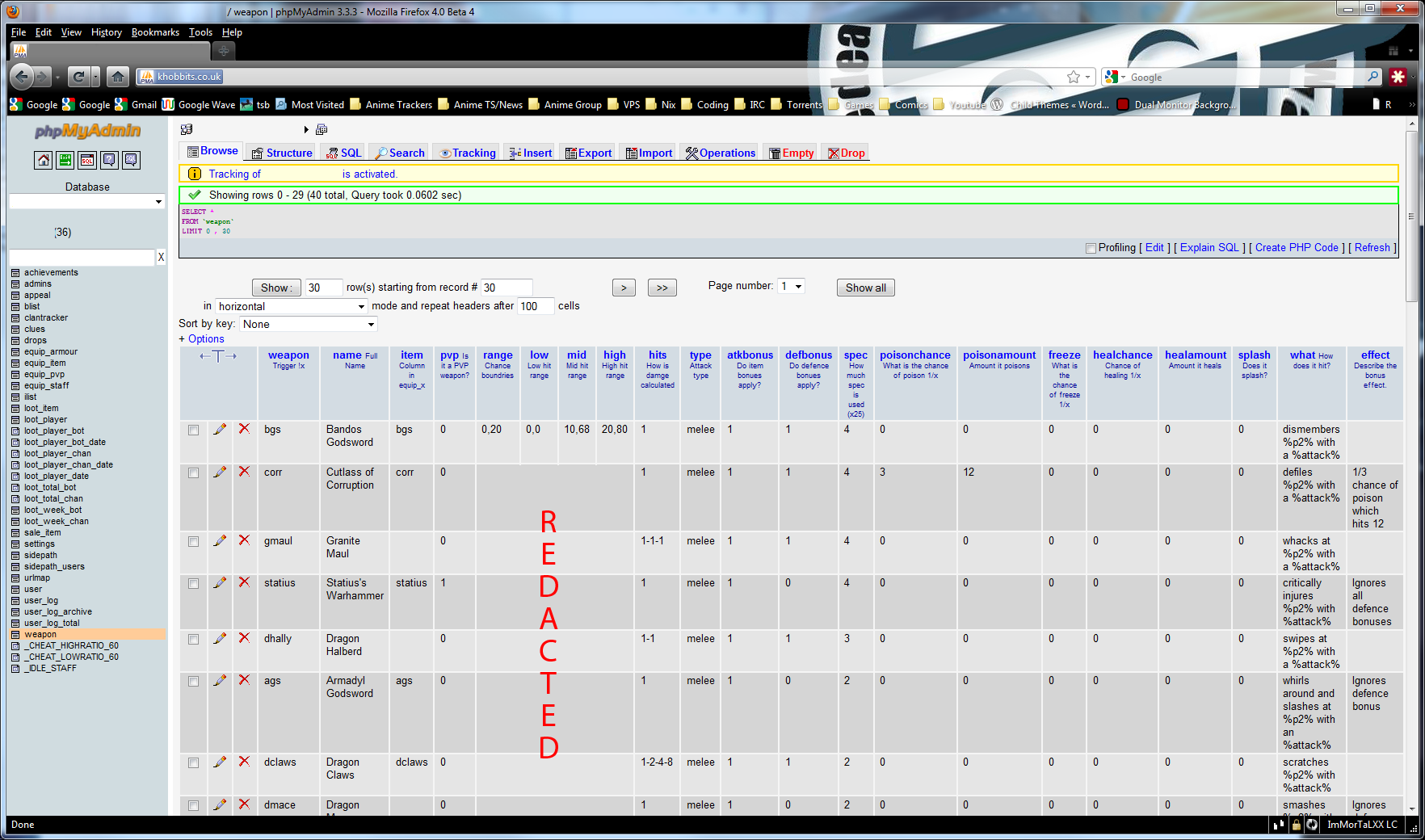The height and width of the screenshot is (840, 1425).
Task: Enable the Profiling checkbox
Action: [x=1091, y=248]
